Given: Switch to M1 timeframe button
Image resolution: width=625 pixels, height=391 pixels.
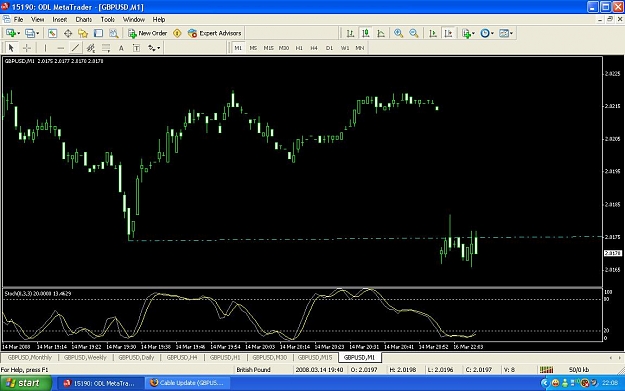Looking at the screenshot, I should pos(238,48).
